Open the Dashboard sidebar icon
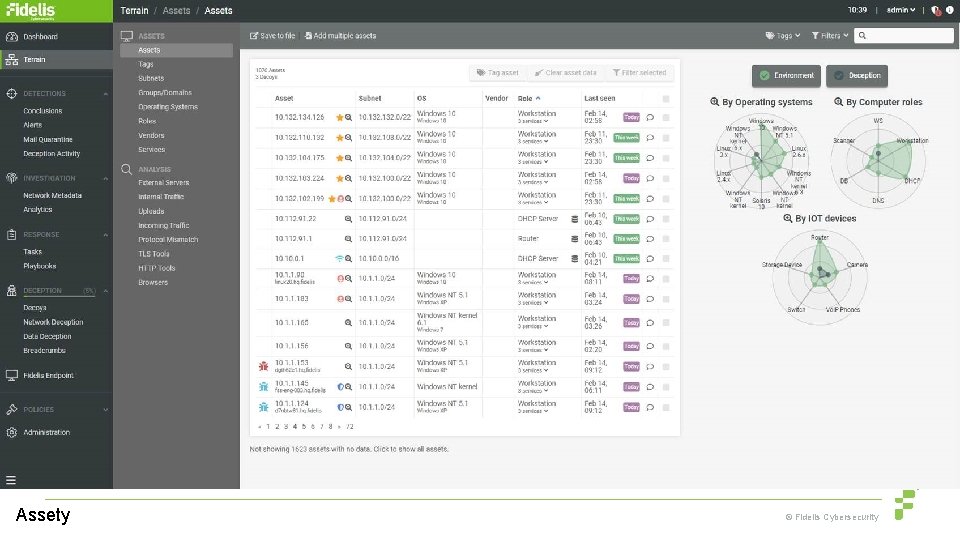The image size is (960, 540). tap(12, 37)
